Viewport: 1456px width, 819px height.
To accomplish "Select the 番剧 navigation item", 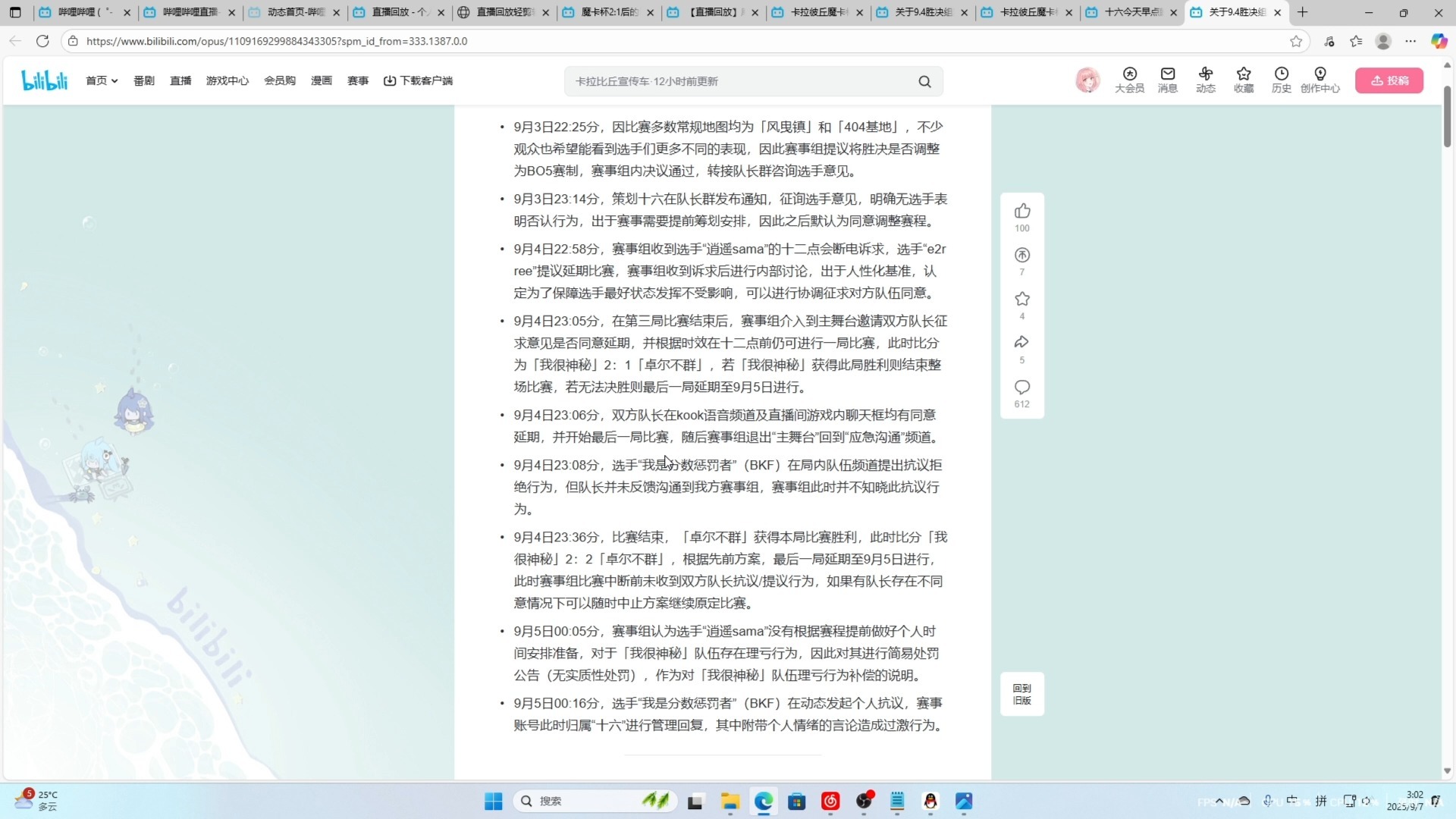I will click(143, 80).
